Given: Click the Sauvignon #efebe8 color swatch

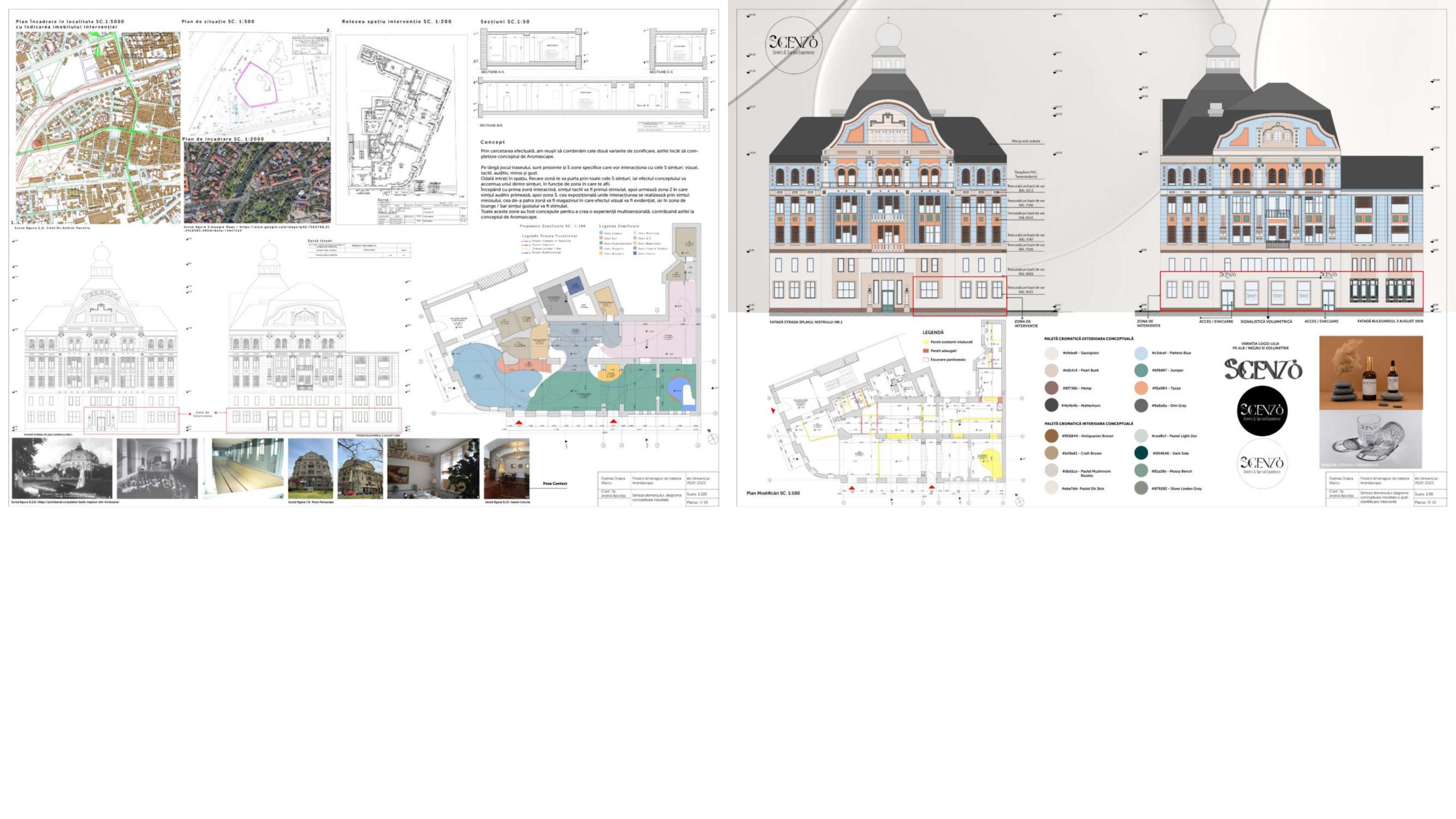Looking at the screenshot, I should tap(1051, 353).
